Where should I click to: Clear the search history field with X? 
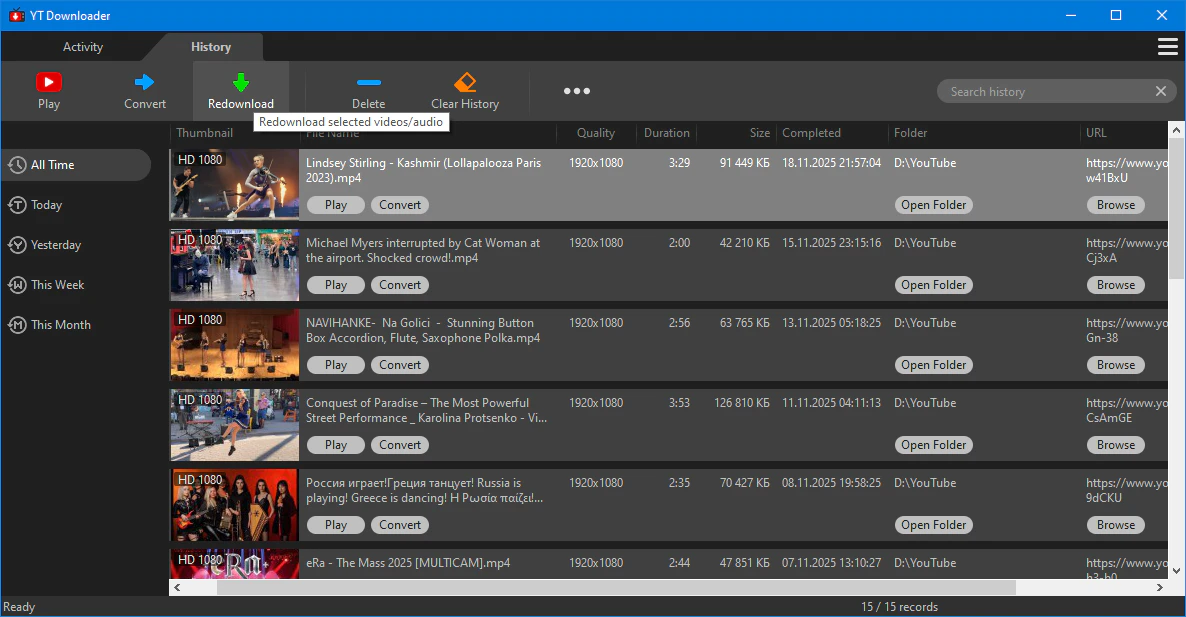tap(1160, 91)
